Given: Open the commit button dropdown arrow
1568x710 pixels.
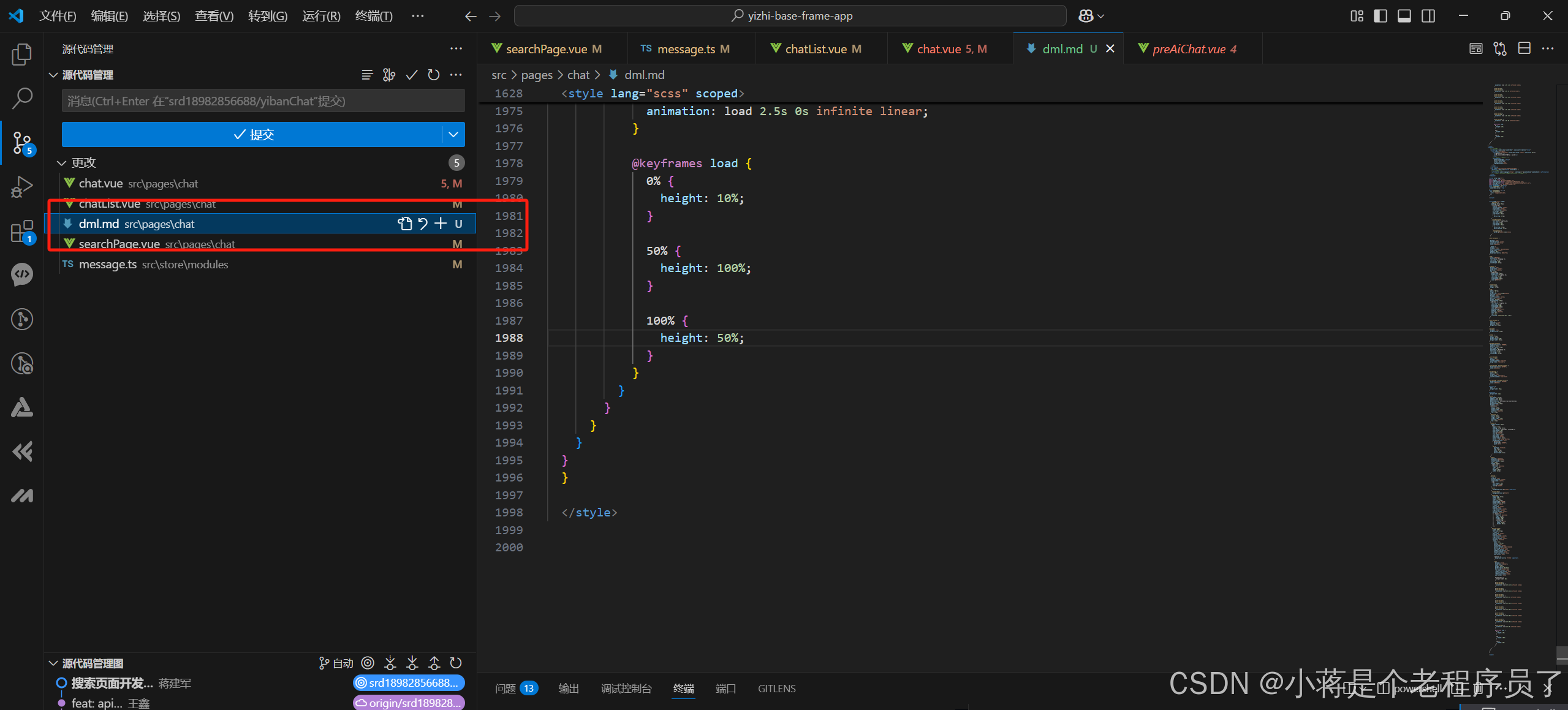Looking at the screenshot, I should [453, 135].
